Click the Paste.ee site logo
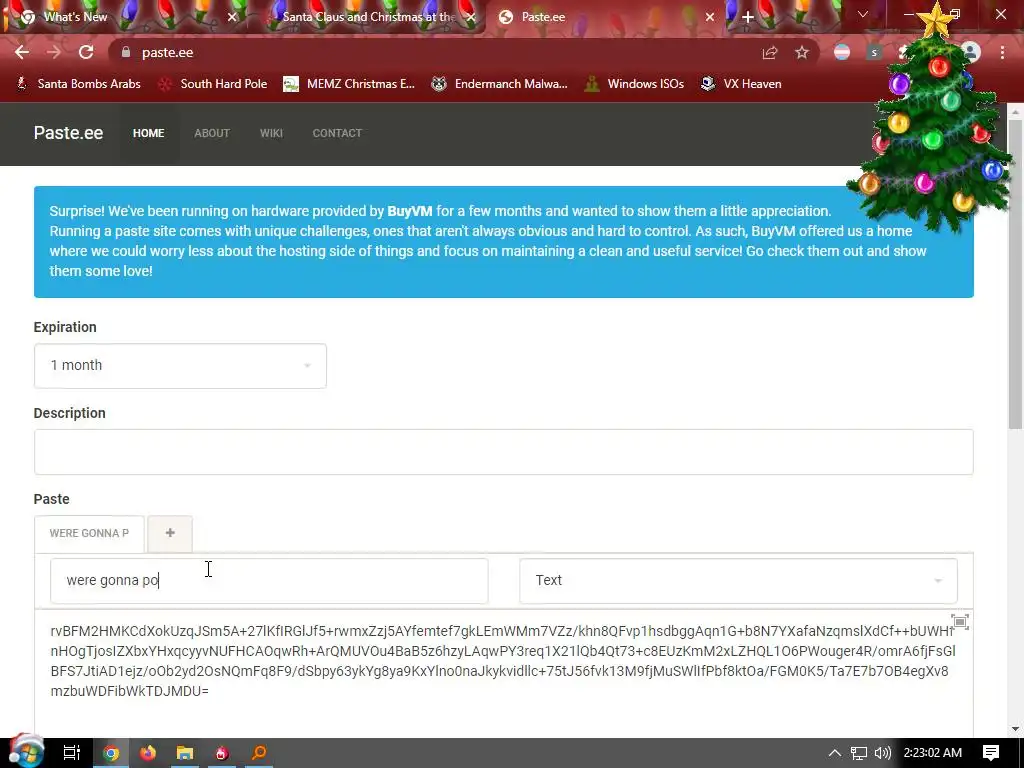The height and width of the screenshot is (768, 1024). click(68, 133)
